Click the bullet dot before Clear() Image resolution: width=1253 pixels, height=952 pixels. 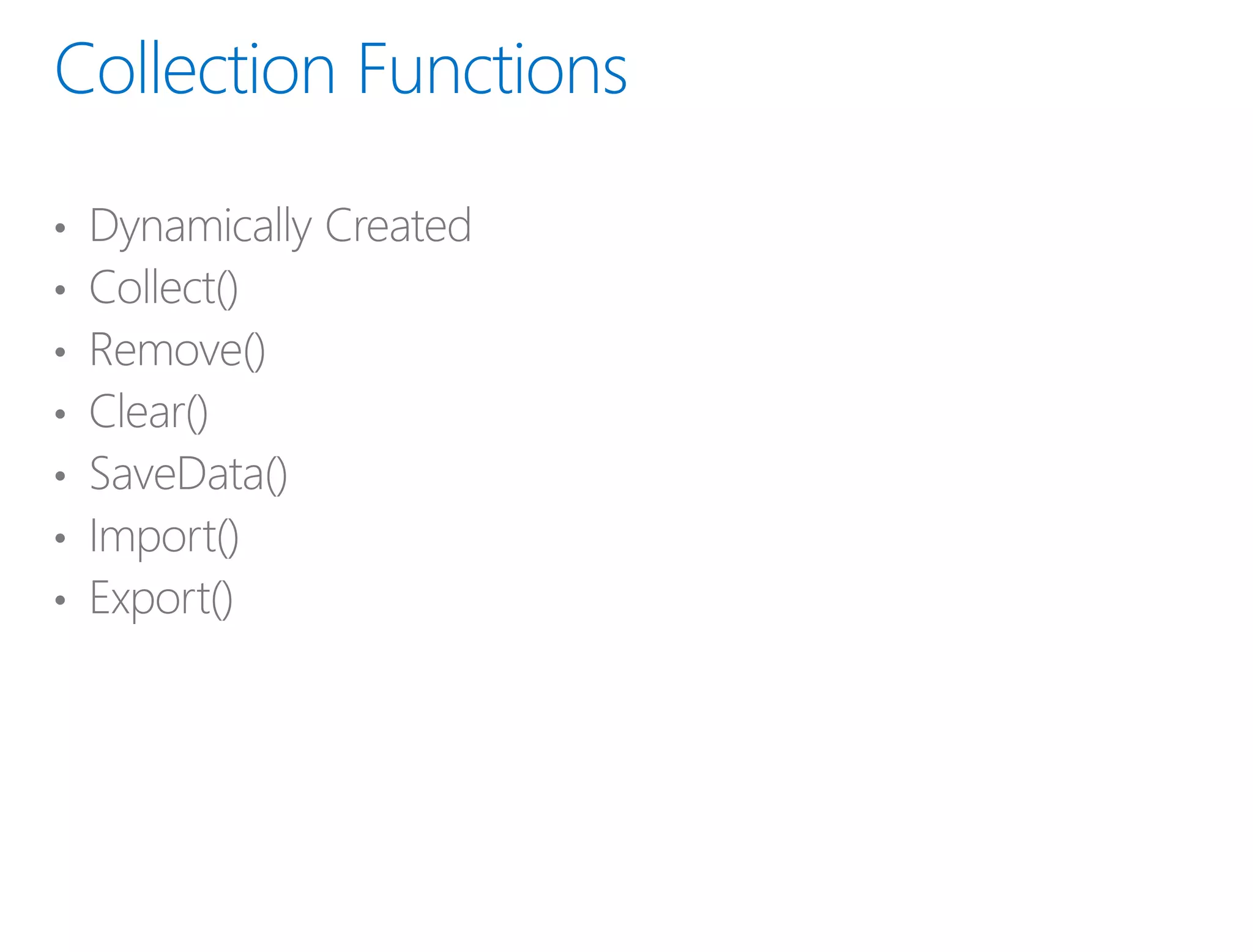point(60,414)
